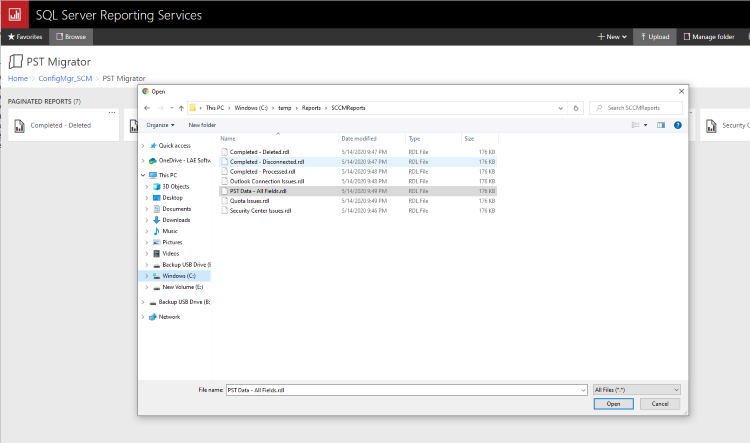Select 3D Objects folder in the tree
The height and width of the screenshot is (443, 750).
176,187
